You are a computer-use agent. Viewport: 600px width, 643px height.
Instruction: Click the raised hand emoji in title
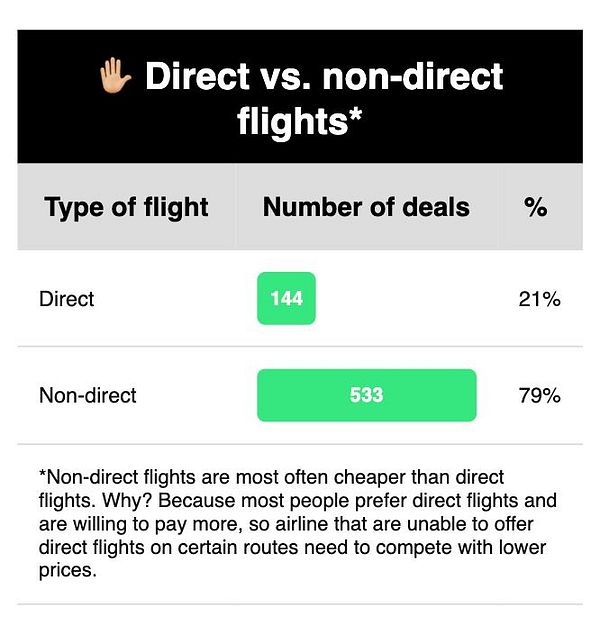114,77
